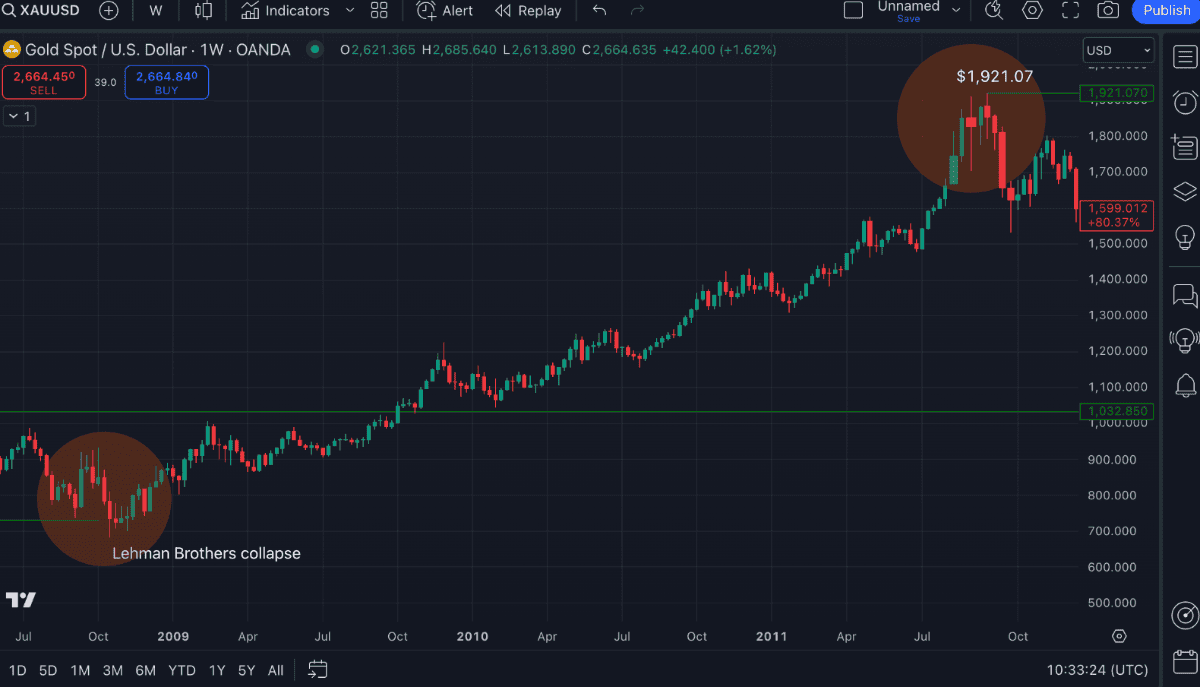Open the Indicators menu
This screenshot has width=1200, height=687.
pyautogui.click(x=285, y=11)
